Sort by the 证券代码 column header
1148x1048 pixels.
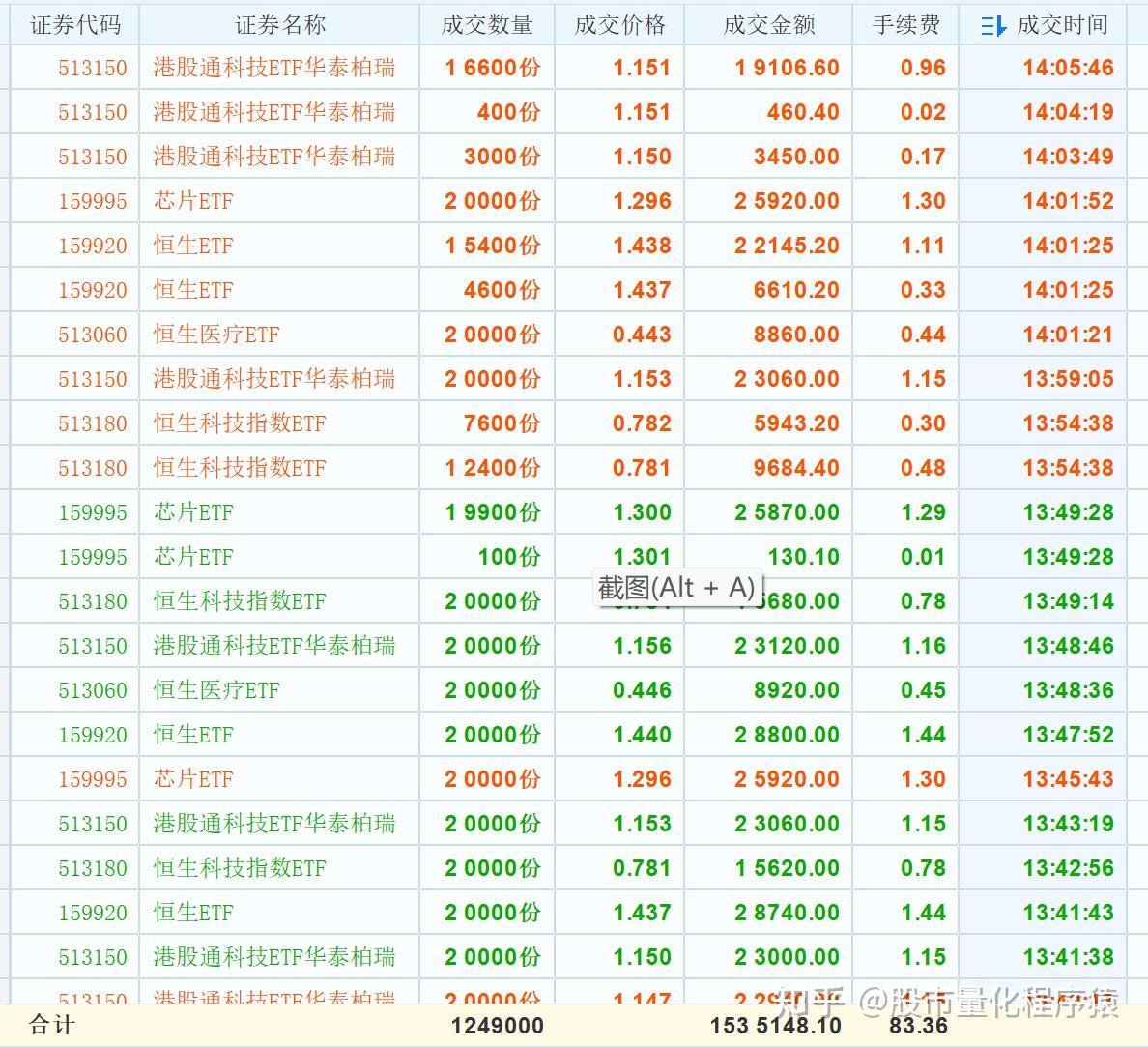click(x=75, y=25)
